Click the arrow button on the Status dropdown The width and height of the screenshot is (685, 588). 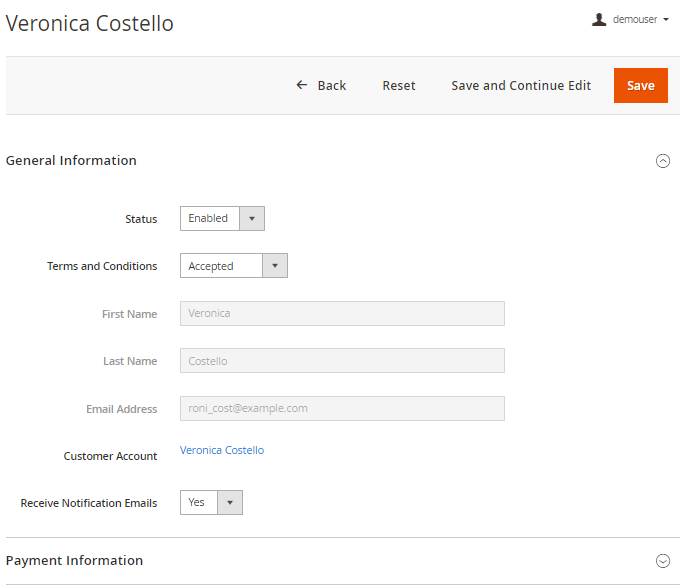tap(252, 218)
